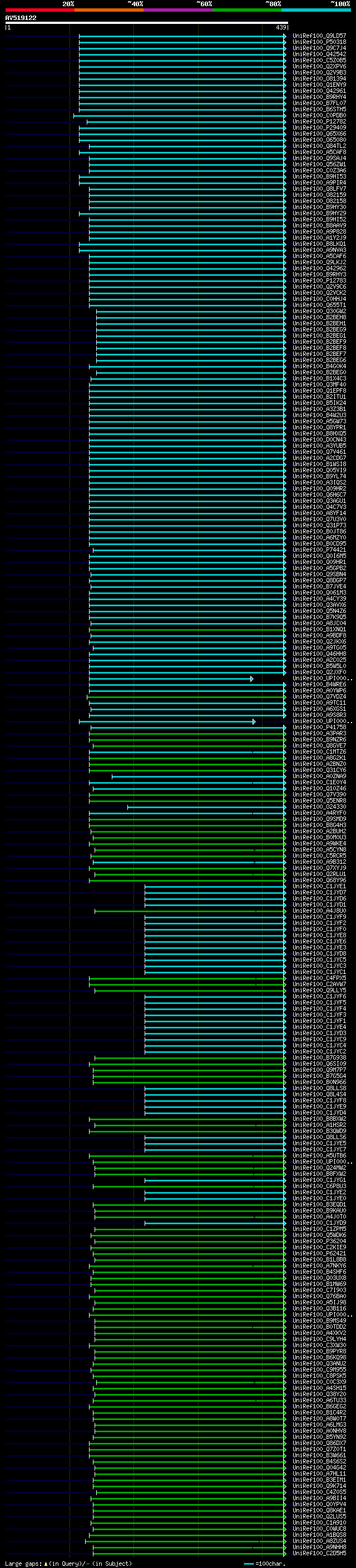
Task: Click the UniRef100_P12782 label
Action: pos(319,121)
